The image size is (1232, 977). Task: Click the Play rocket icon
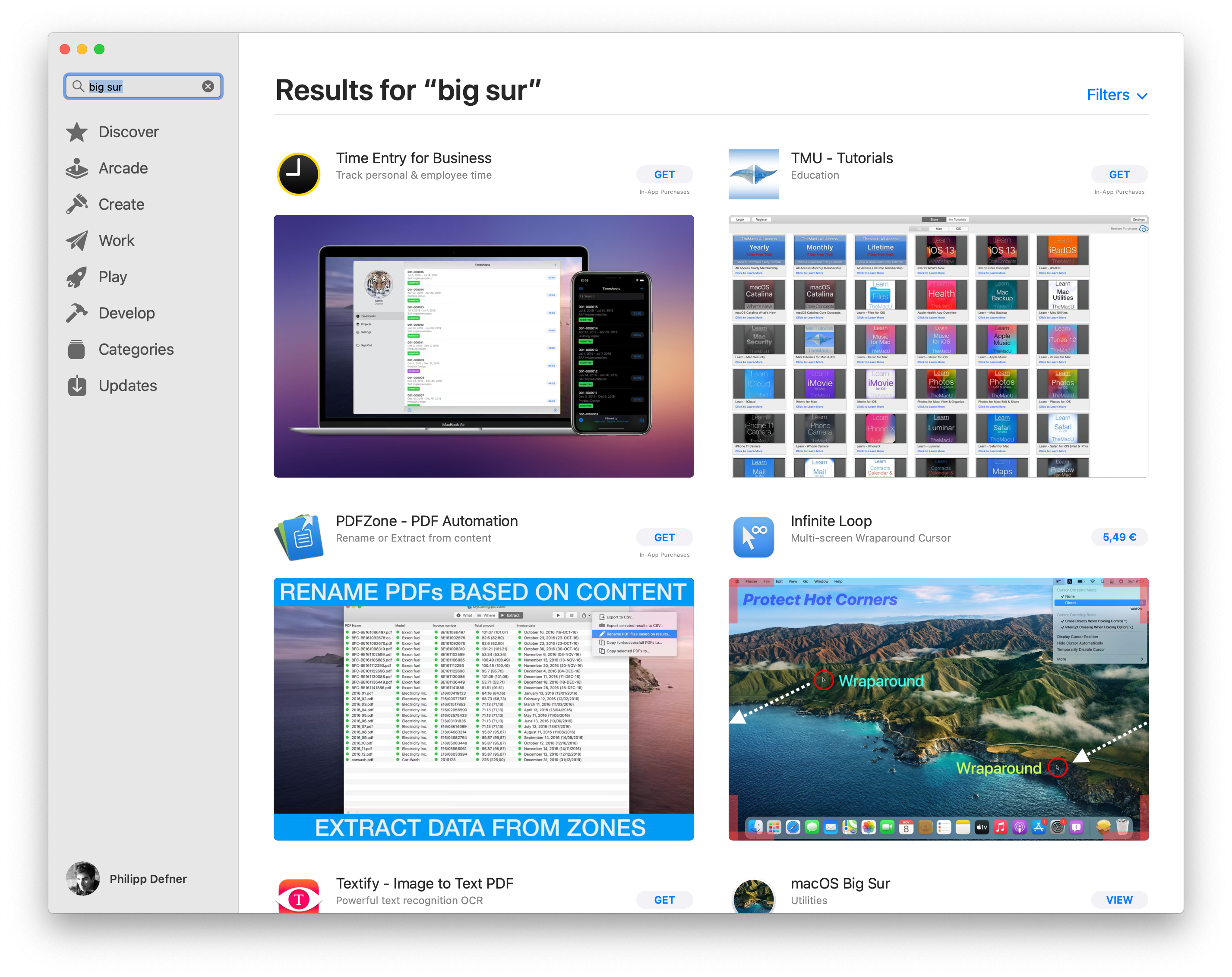(x=76, y=277)
